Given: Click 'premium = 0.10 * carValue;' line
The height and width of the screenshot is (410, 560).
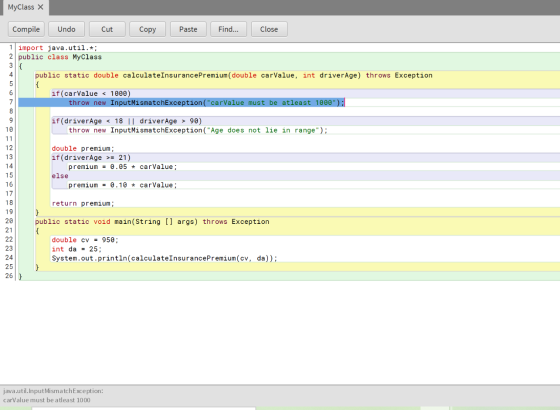Looking at the screenshot, I should (x=122, y=185).
